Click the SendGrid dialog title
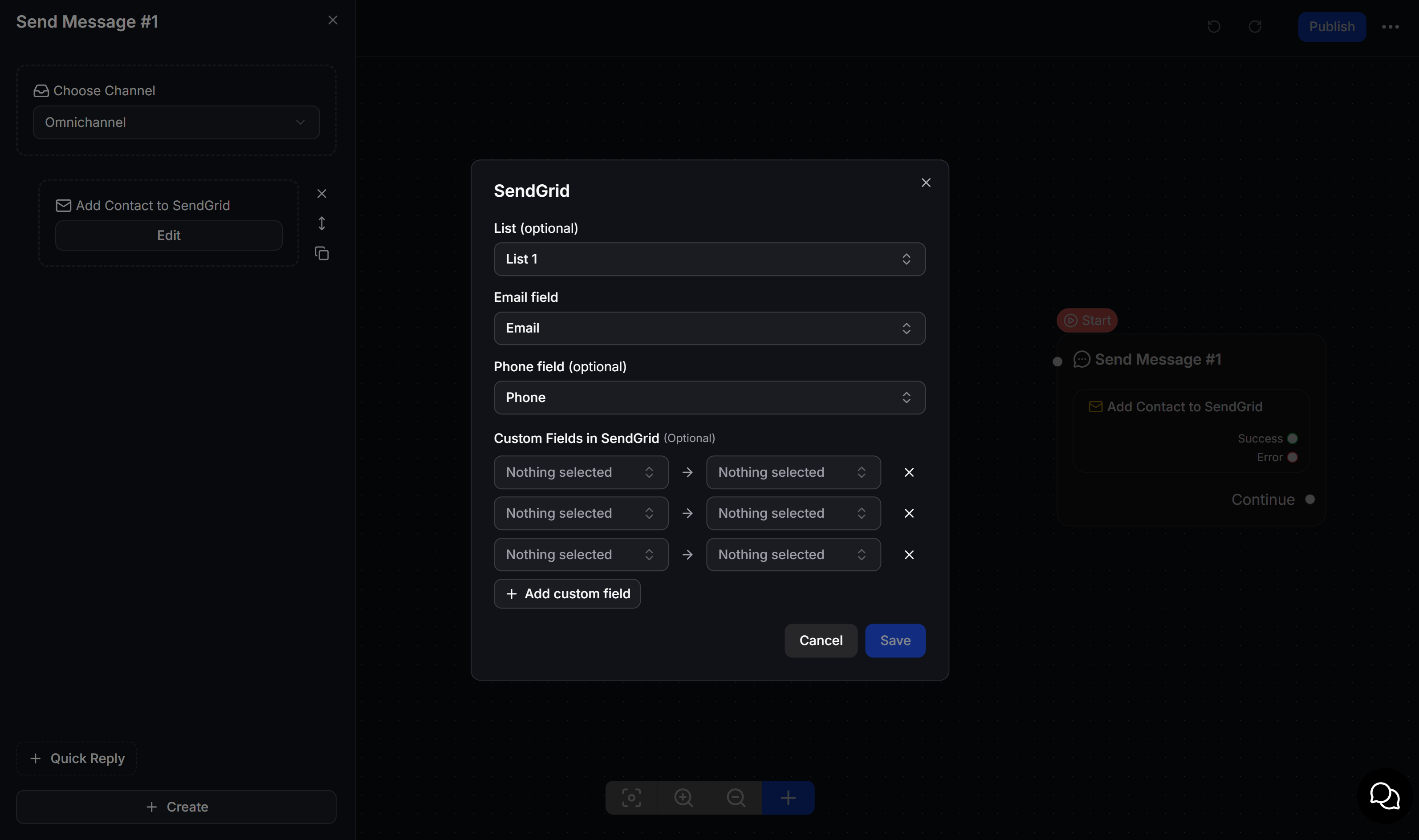The width and height of the screenshot is (1419, 840). (x=532, y=191)
